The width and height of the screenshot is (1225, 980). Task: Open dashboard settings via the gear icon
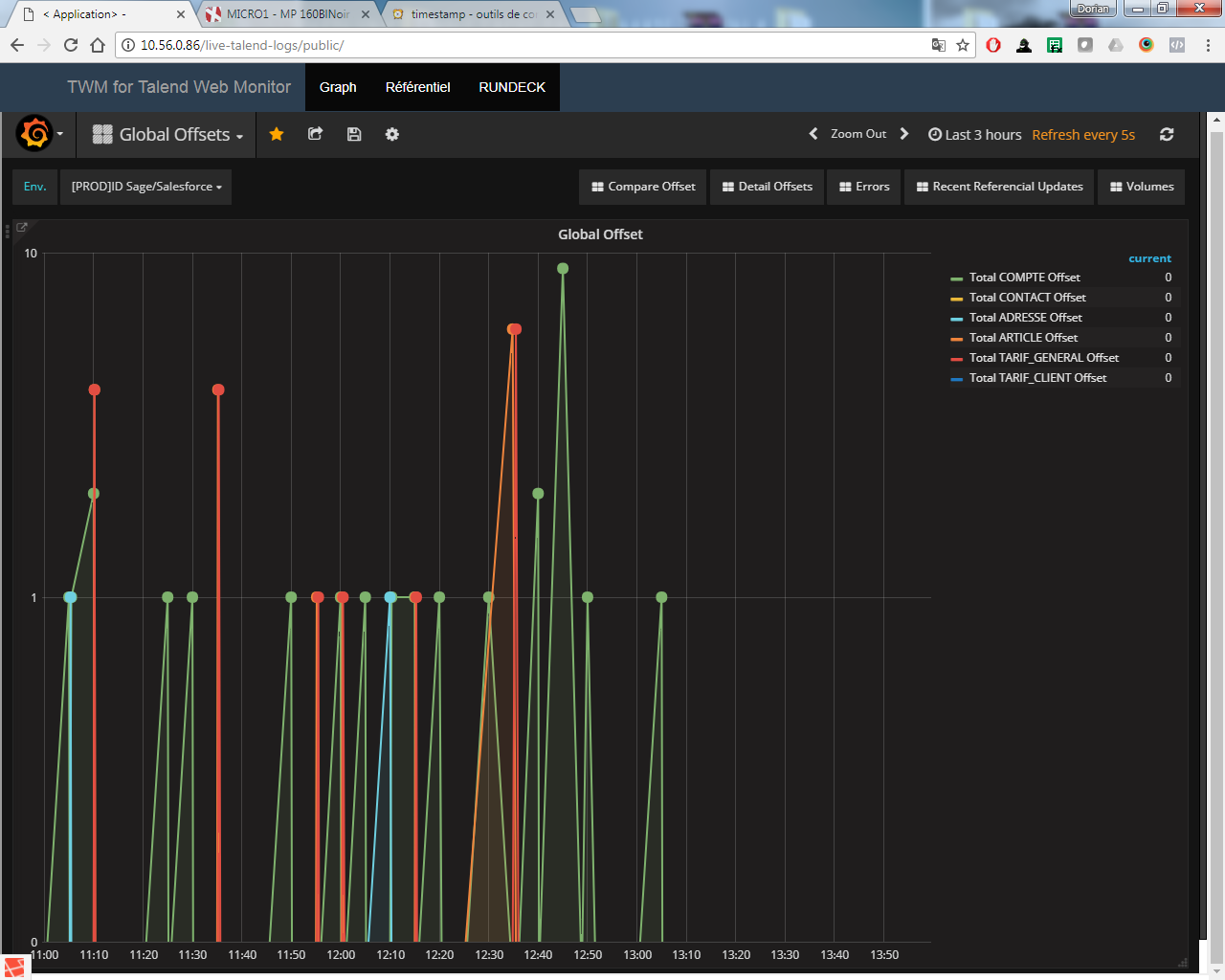tap(392, 134)
